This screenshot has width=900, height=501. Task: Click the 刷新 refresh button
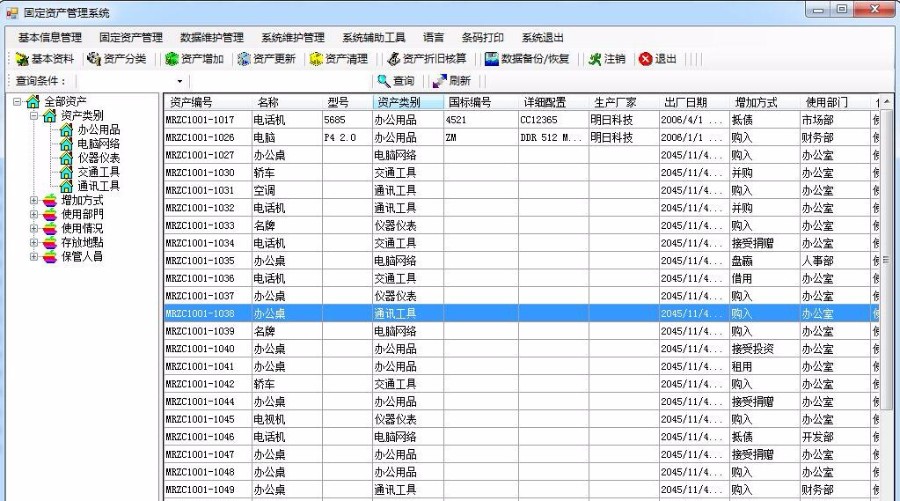(451, 81)
